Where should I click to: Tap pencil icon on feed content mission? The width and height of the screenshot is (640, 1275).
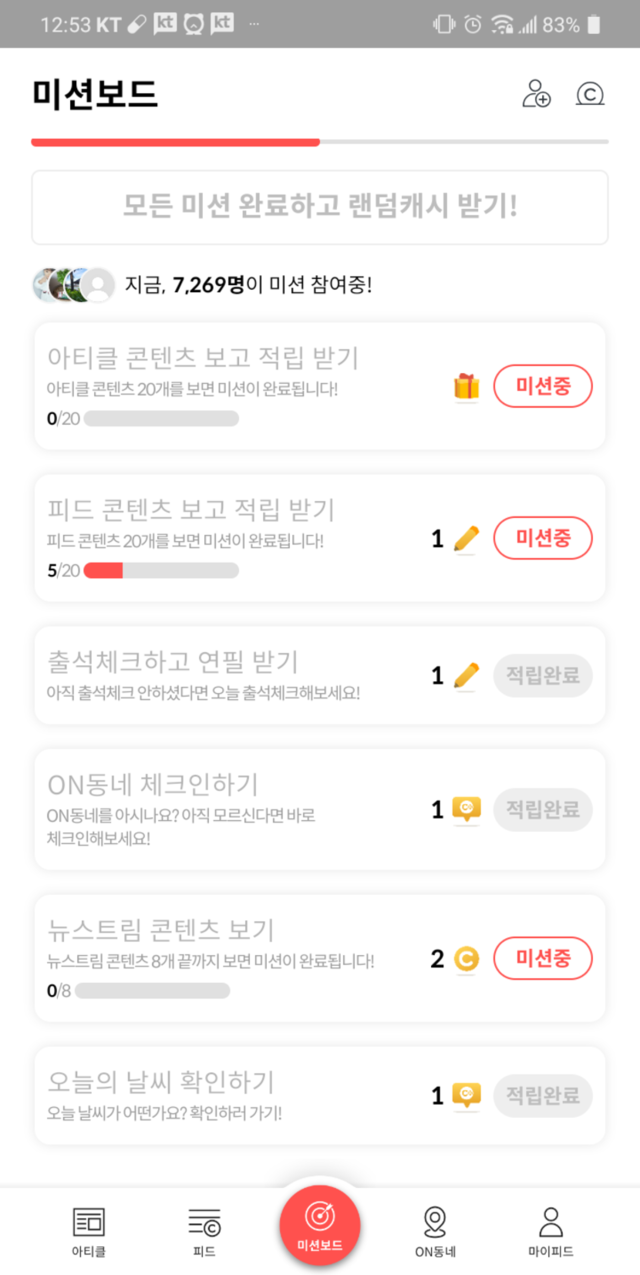pyautogui.click(x=466, y=539)
